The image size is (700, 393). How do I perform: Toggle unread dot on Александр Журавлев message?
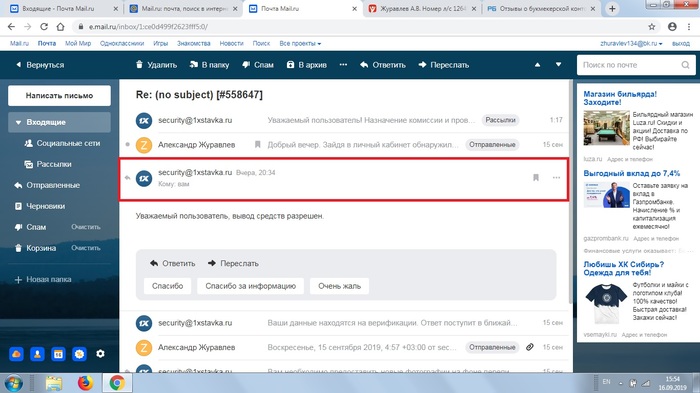[128, 145]
